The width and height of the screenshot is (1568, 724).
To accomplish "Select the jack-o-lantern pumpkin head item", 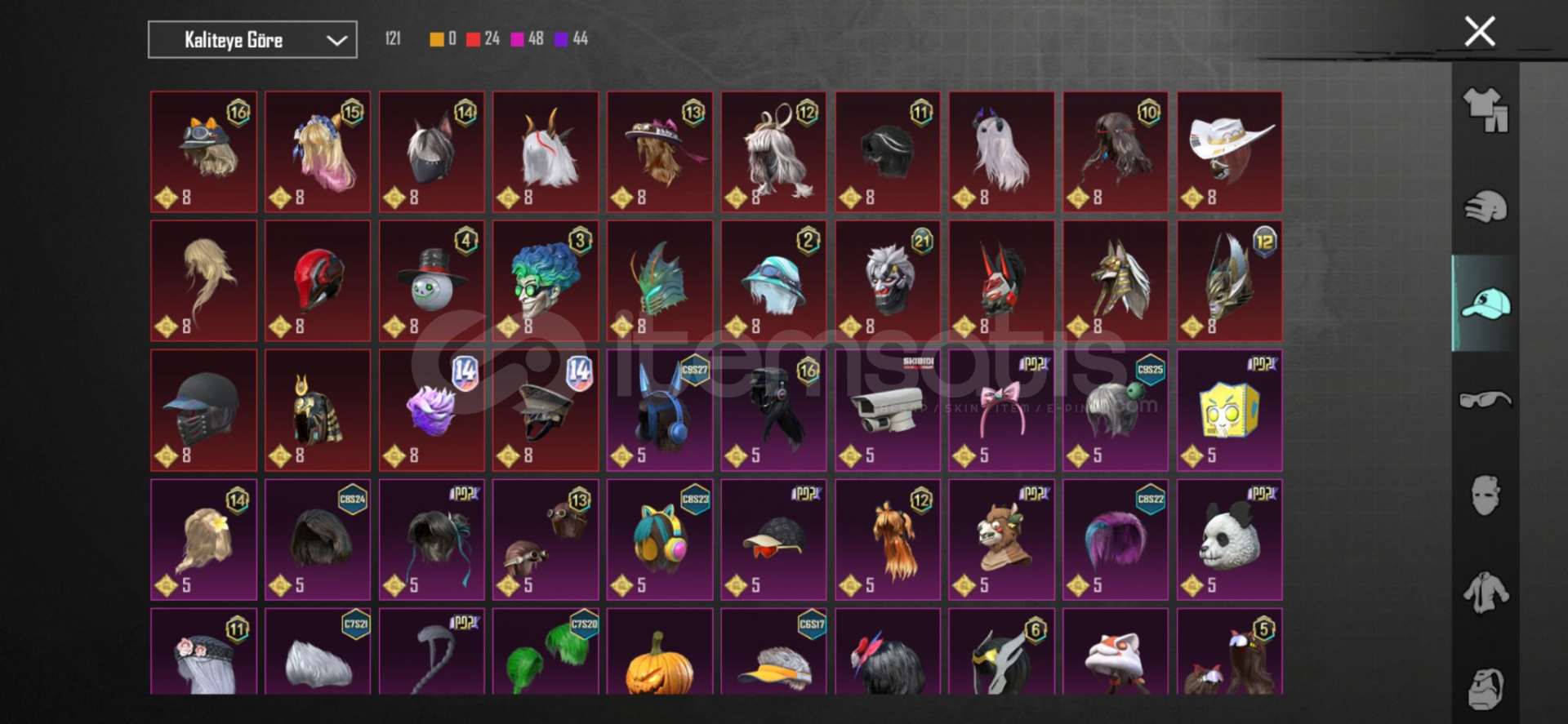I will click(x=659, y=651).
